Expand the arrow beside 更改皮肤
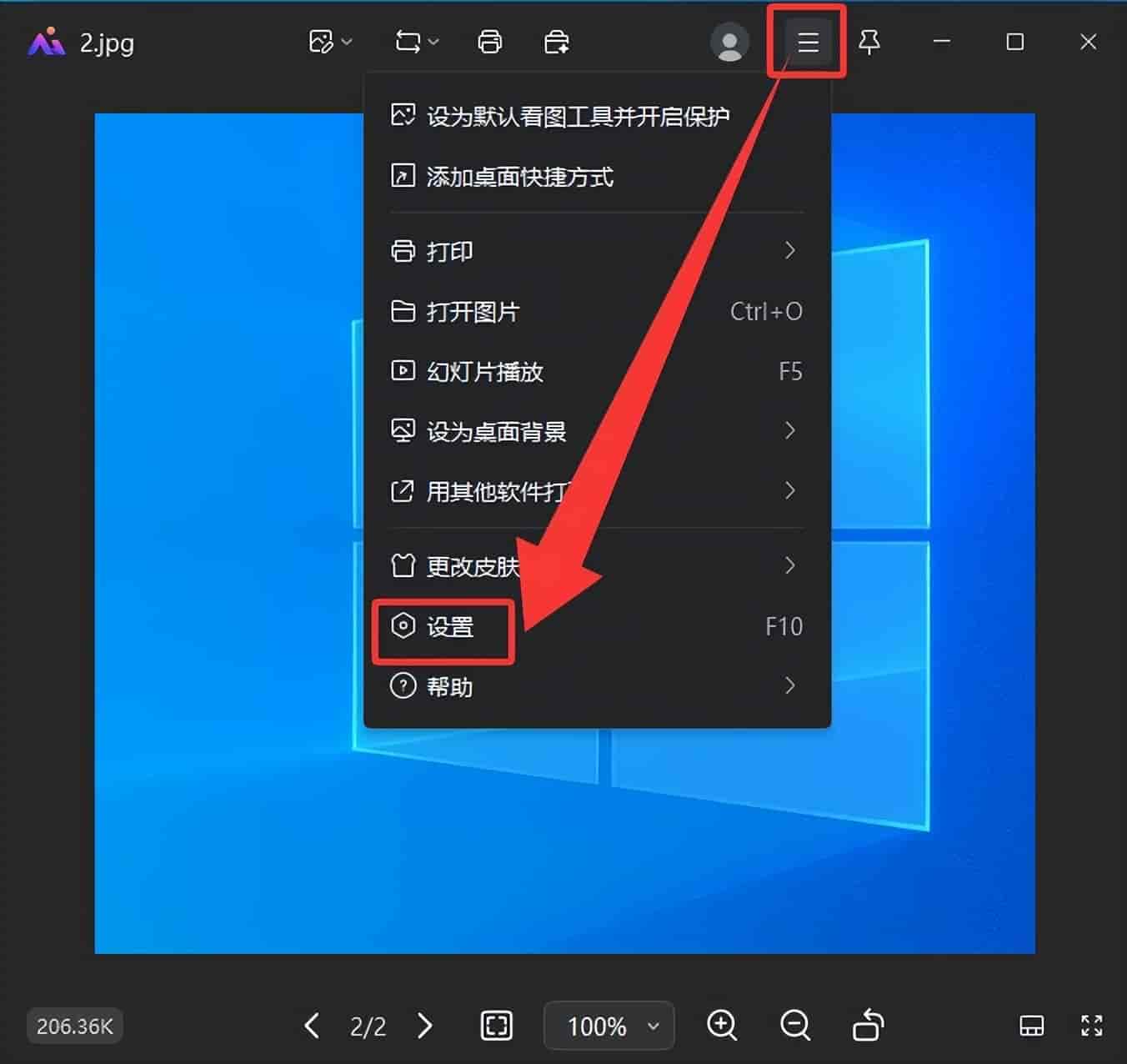The image size is (1127, 1064). tap(790, 565)
